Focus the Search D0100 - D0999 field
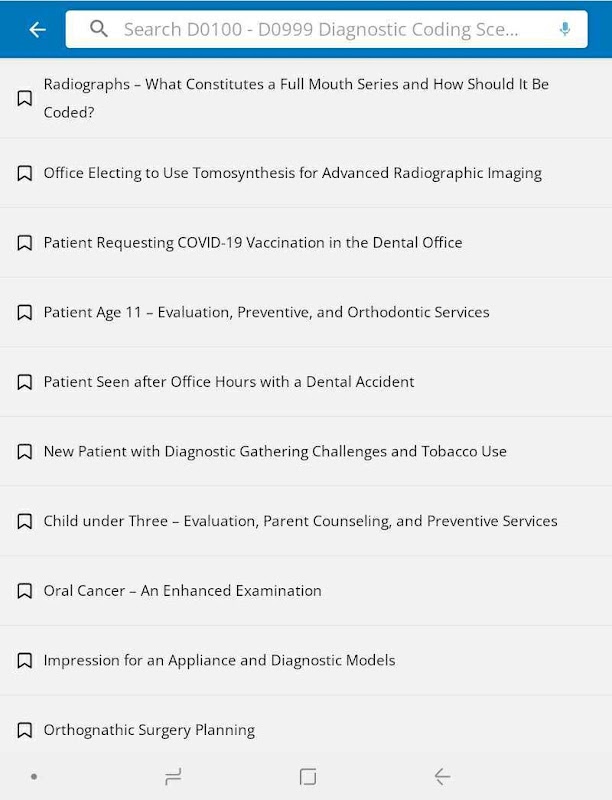 tap(320, 30)
